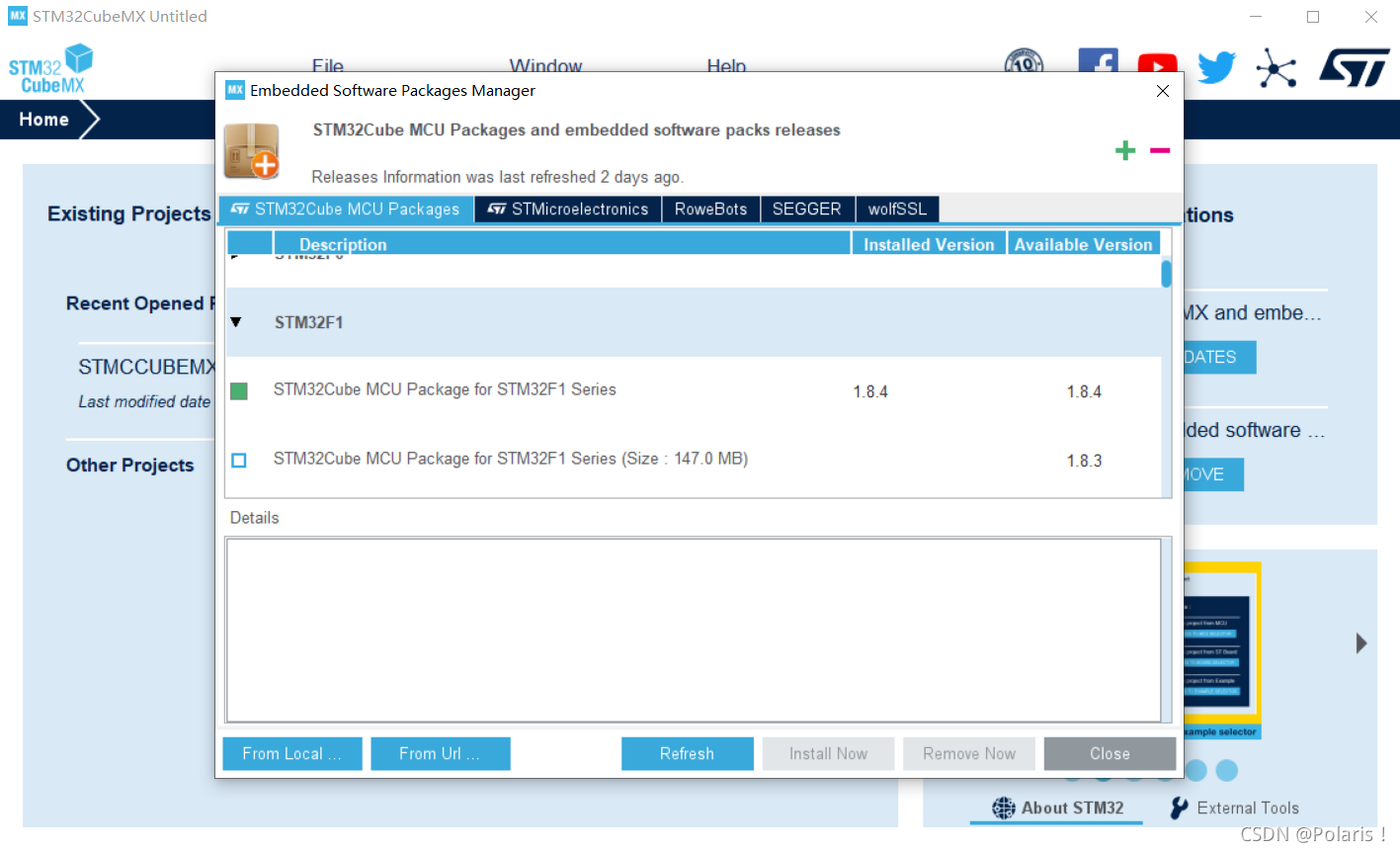Viewport: 1400px width, 852px height.
Task: Click the next arrow of the carousel
Action: pyautogui.click(x=1361, y=643)
